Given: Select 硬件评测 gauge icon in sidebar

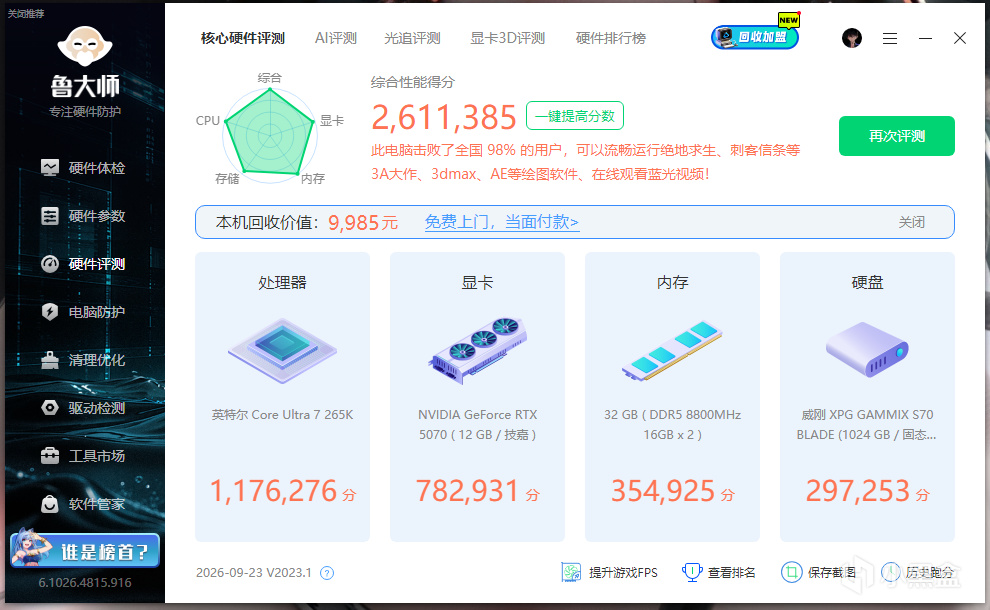Looking at the screenshot, I should [50, 264].
